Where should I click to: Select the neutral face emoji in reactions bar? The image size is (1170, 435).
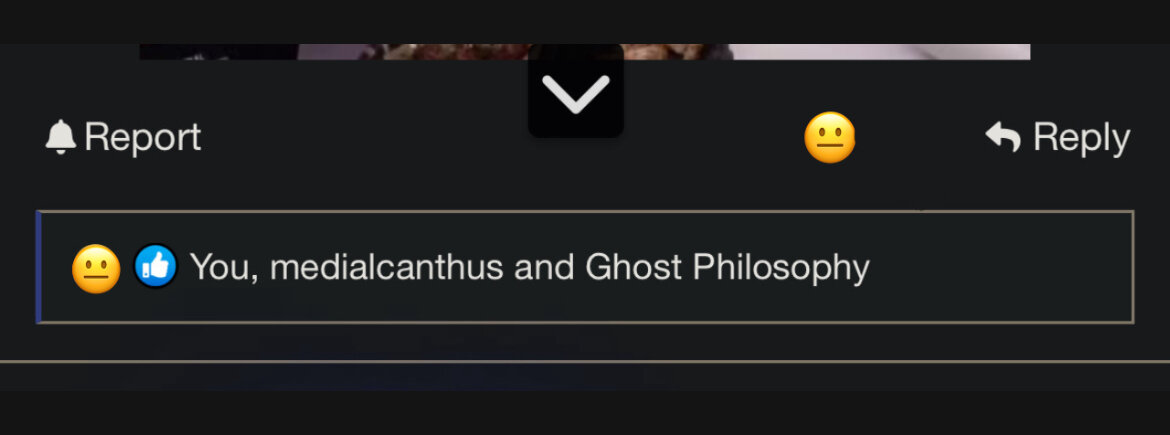tap(96, 268)
